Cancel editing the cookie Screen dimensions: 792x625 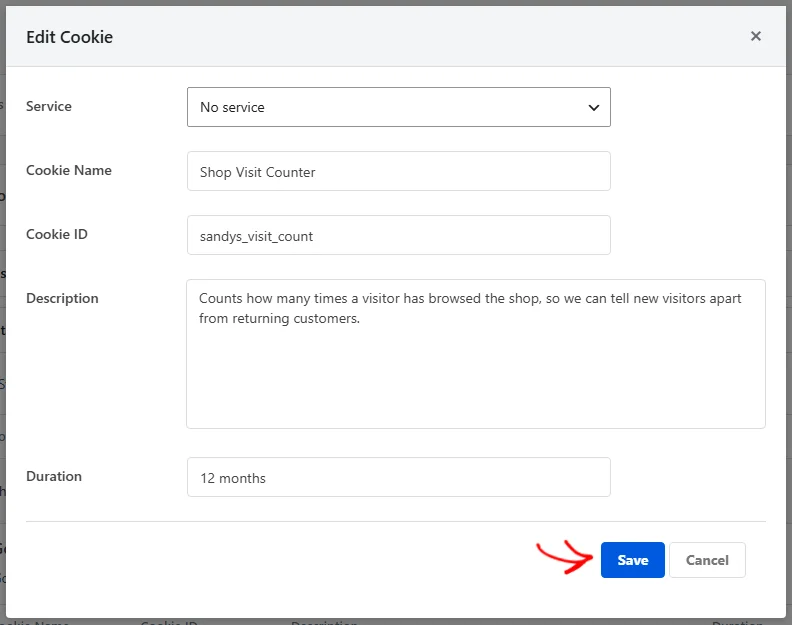707,560
